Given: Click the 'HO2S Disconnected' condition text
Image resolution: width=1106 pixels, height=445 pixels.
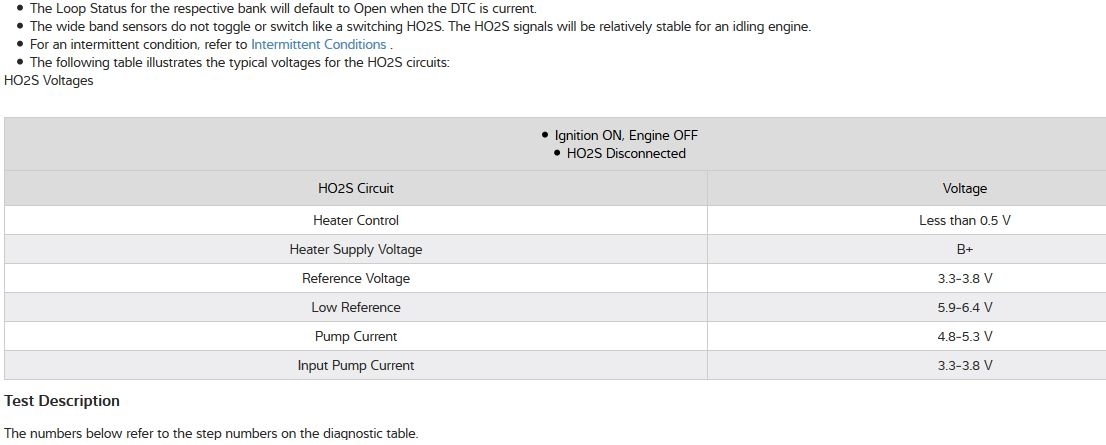Looking at the screenshot, I should (626, 153).
